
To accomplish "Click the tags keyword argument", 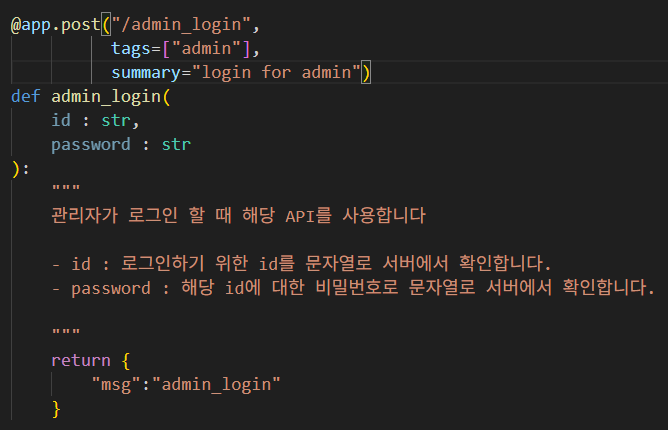I will tap(131, 49).
